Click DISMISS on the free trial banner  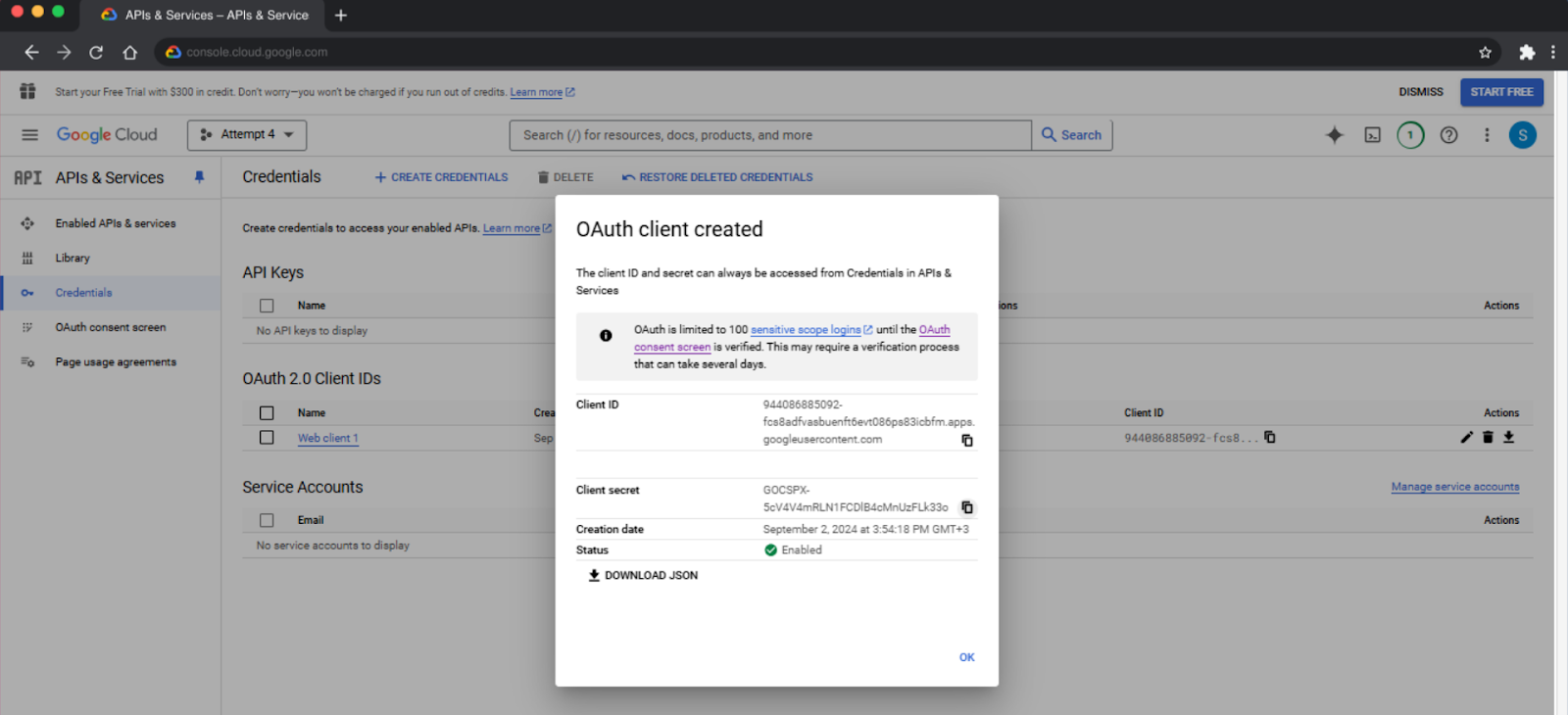pos(1421,92)
